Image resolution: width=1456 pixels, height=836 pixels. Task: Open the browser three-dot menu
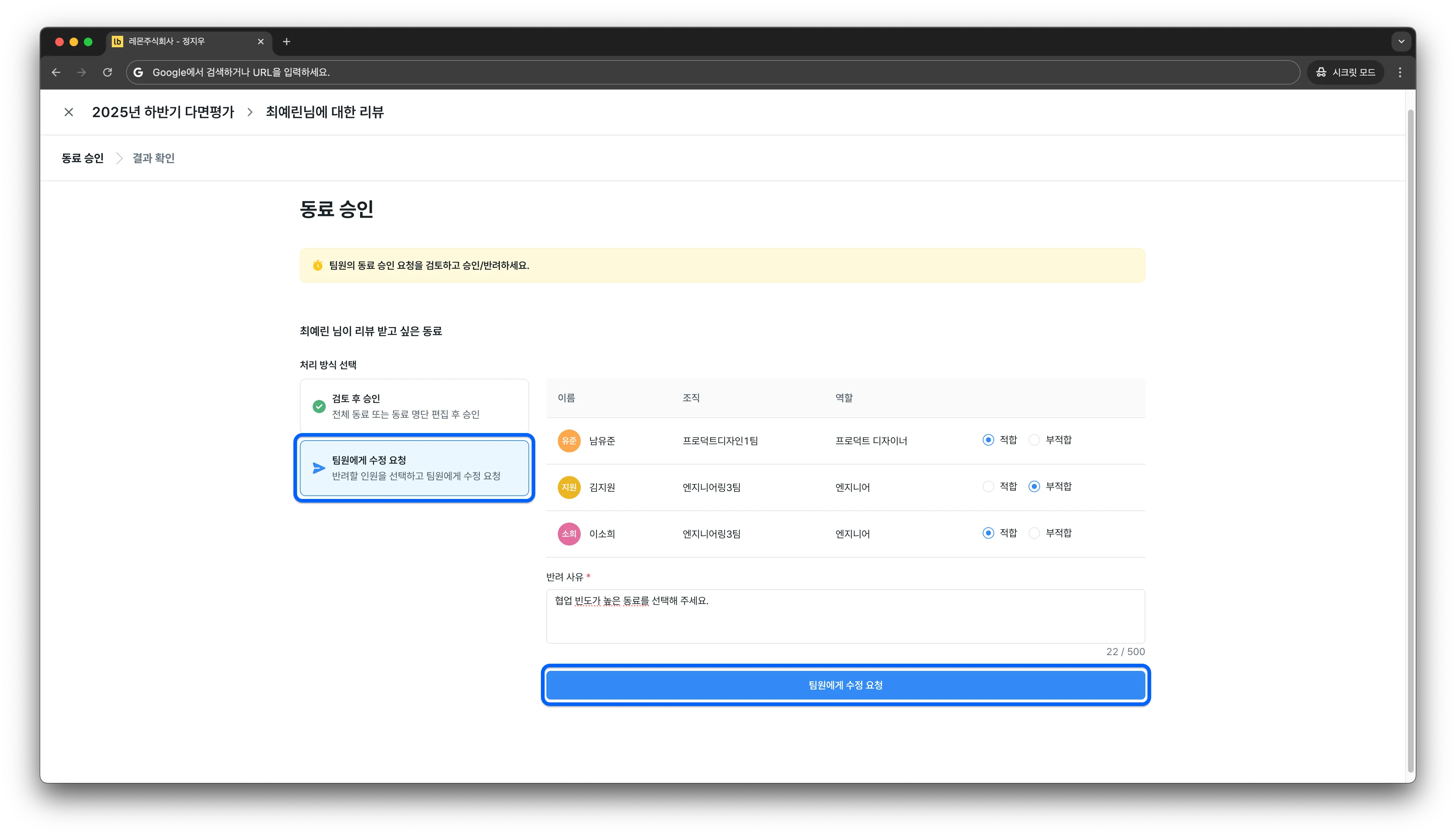click(1400, 72)
